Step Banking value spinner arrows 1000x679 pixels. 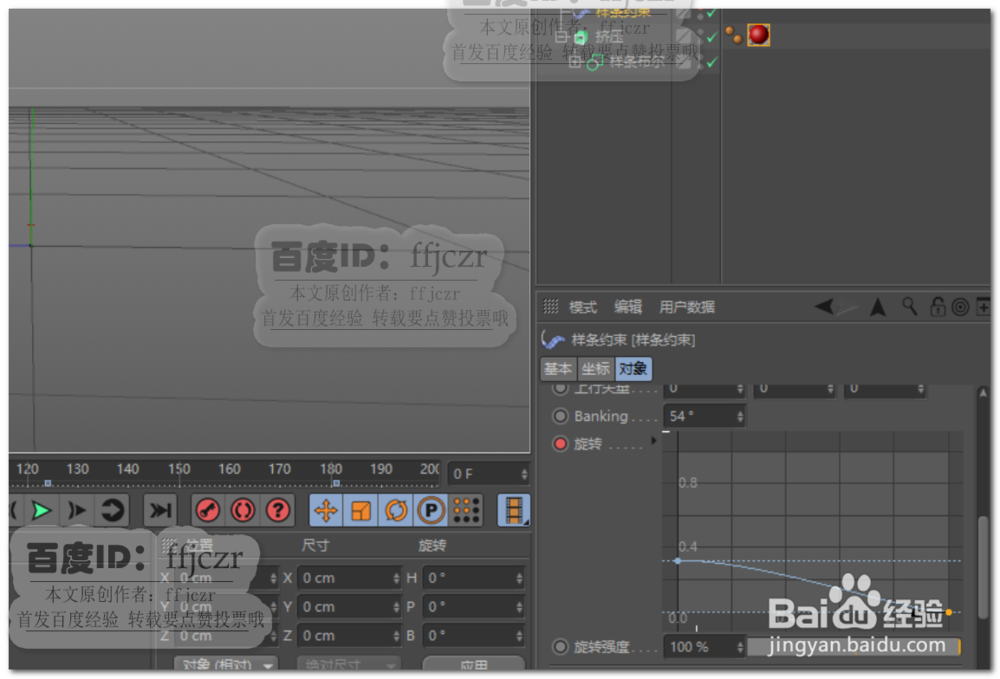tap(740, 416)
